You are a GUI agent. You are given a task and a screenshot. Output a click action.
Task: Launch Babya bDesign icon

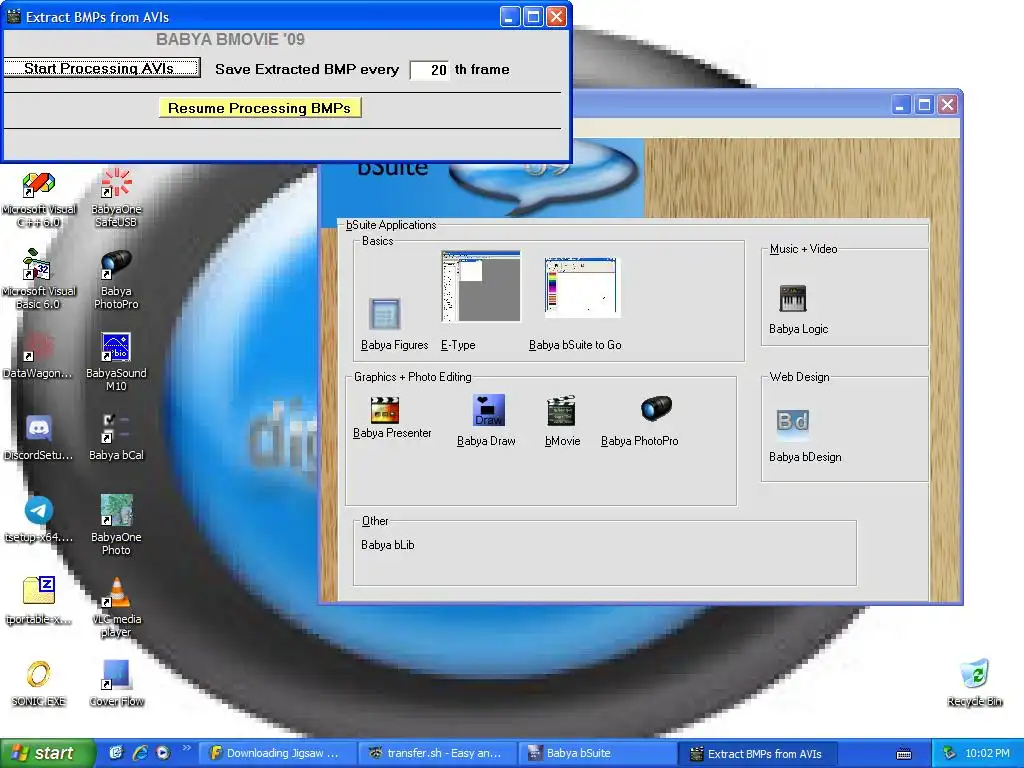click(793, 422)
